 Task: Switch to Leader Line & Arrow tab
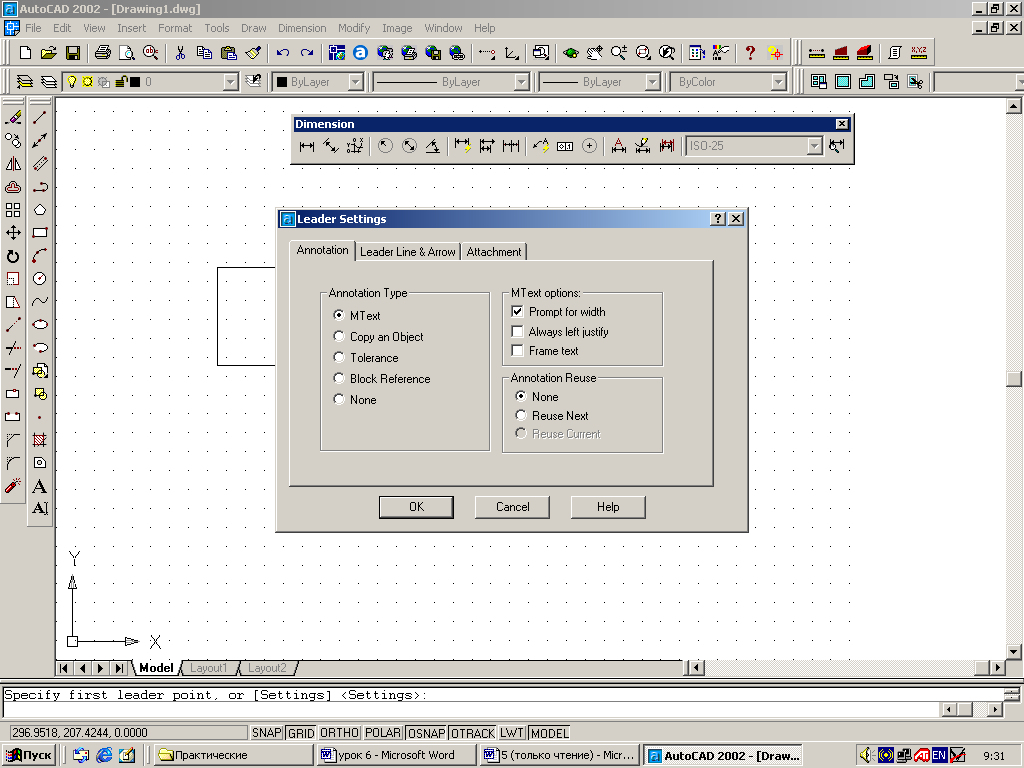[408, 251]
